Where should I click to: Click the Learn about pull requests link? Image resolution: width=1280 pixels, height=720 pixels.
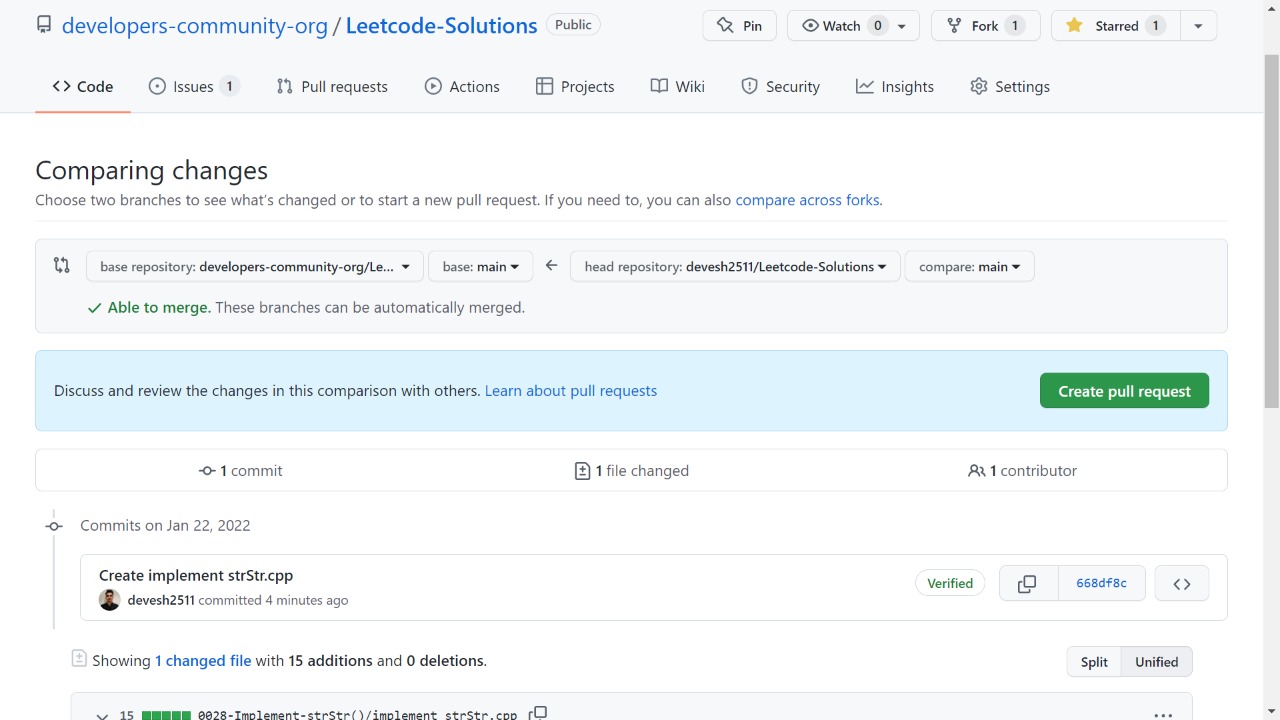tap(571, 391)
